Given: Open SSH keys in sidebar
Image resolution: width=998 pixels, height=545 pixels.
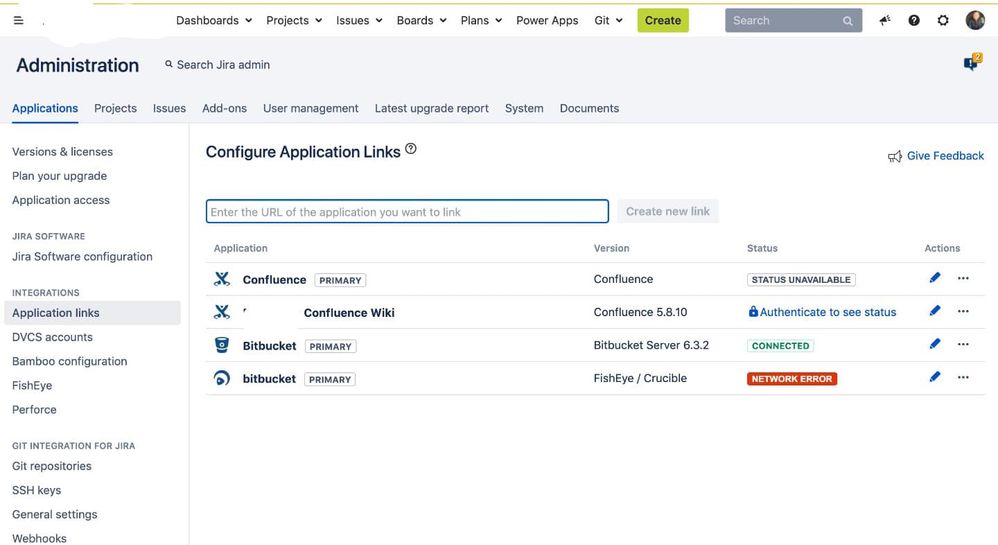Looking at the screenshot, I should 36,490.
